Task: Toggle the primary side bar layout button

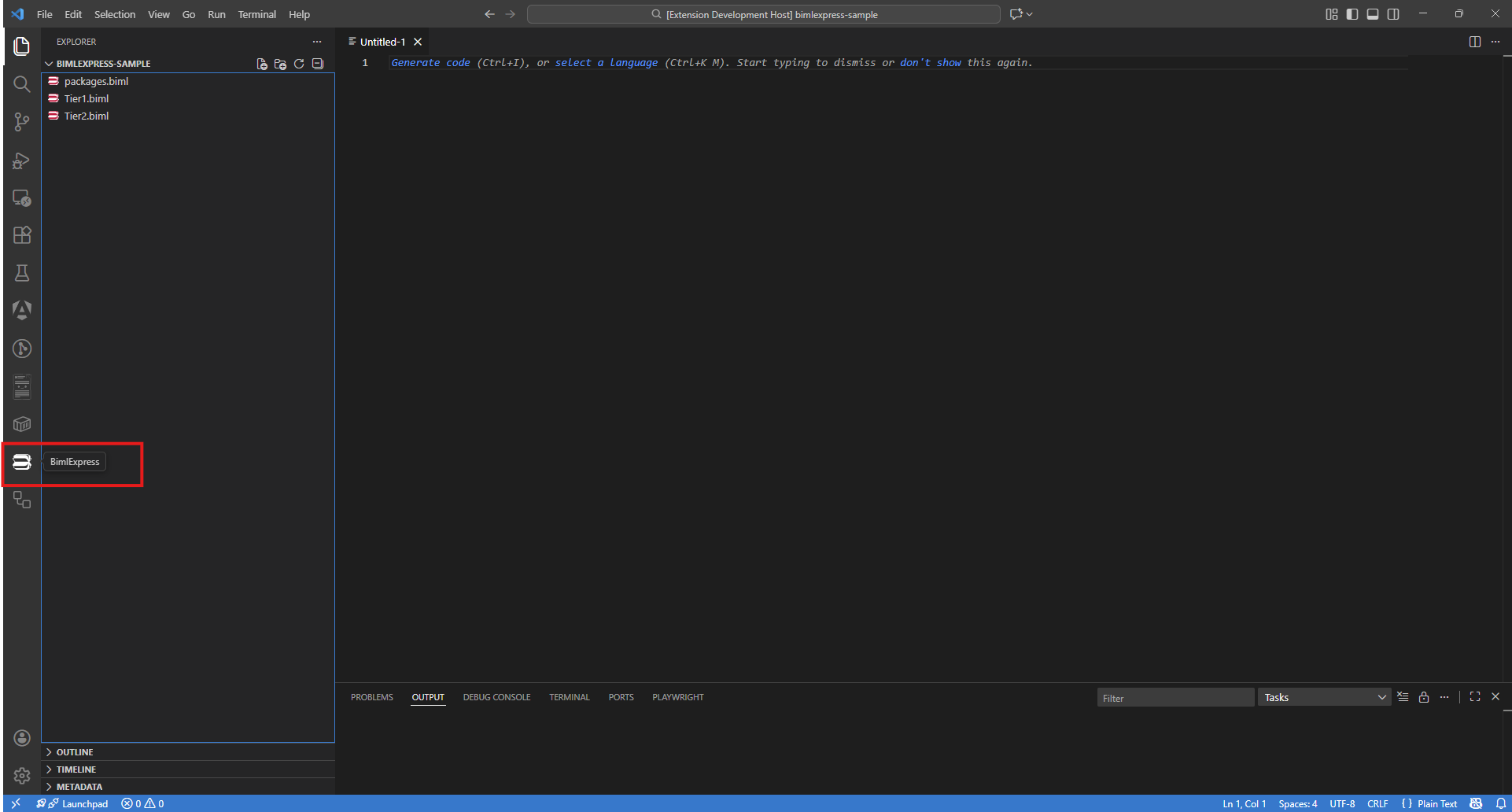Action: pyautogui.click(x=1352, y=14)
